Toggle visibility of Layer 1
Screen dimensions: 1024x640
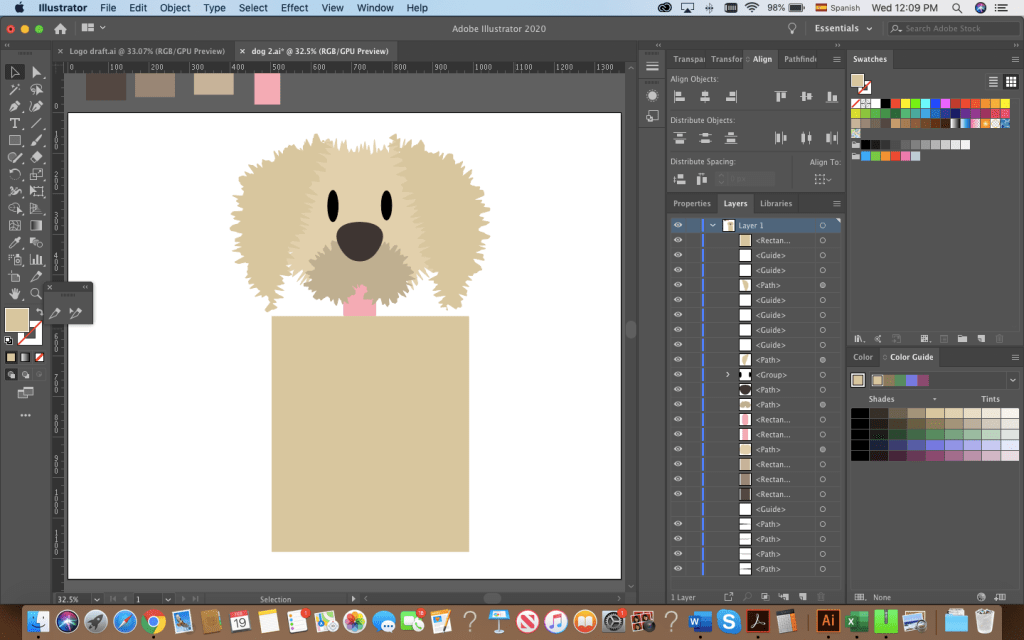point(678,226)
